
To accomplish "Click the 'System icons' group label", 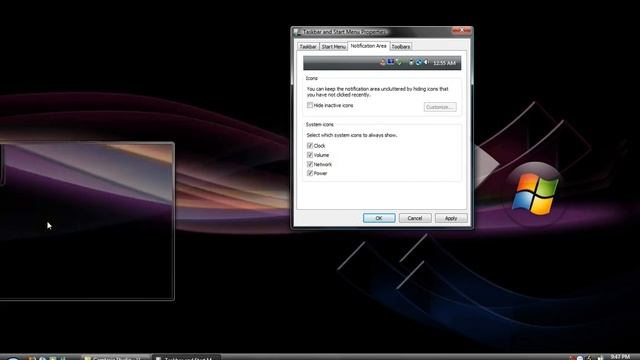I will point(320,124).
